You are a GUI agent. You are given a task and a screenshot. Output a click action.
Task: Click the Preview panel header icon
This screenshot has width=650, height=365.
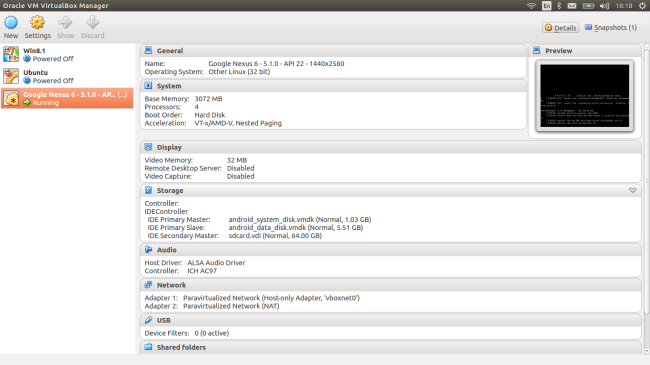pyautogui.click(x=536, y=51)
